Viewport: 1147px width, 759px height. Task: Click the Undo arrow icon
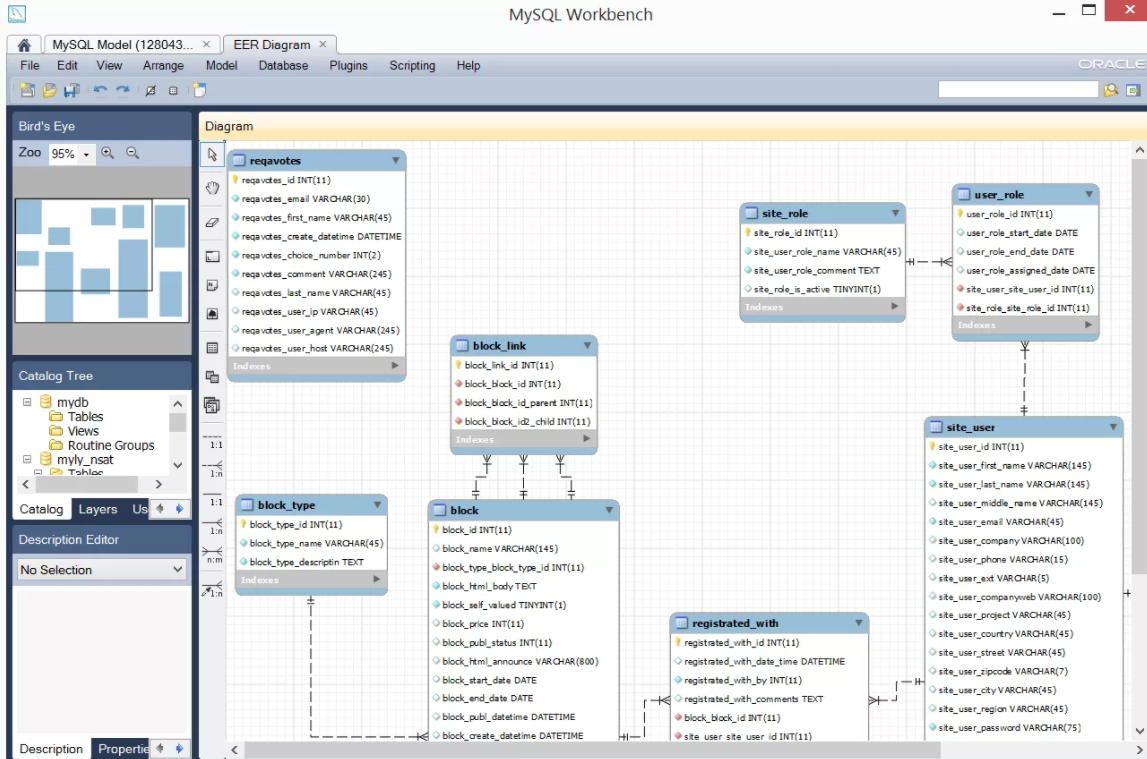pyautogui.click(x=100, y=90)
